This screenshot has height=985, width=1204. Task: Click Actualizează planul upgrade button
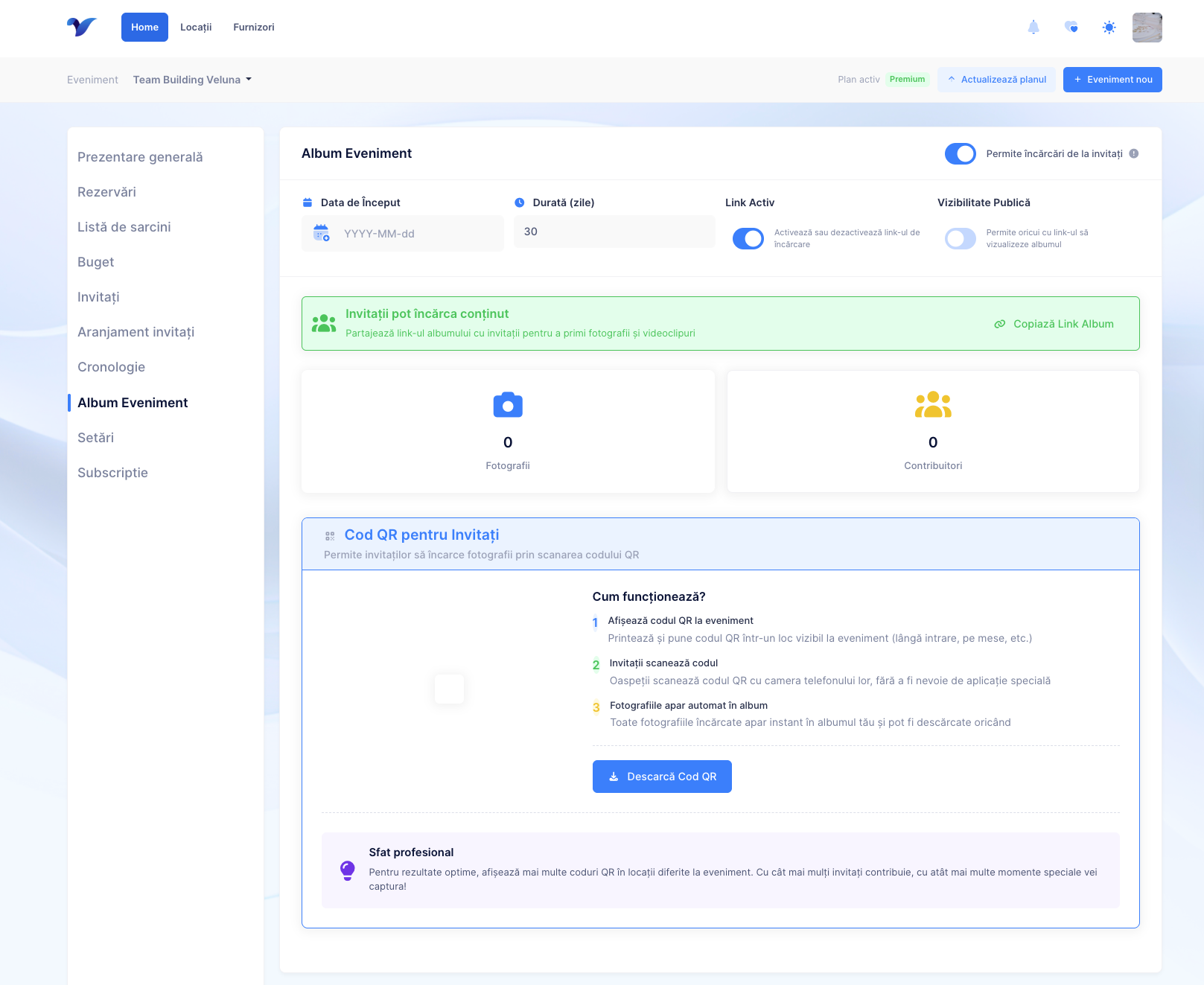point(996,80)
